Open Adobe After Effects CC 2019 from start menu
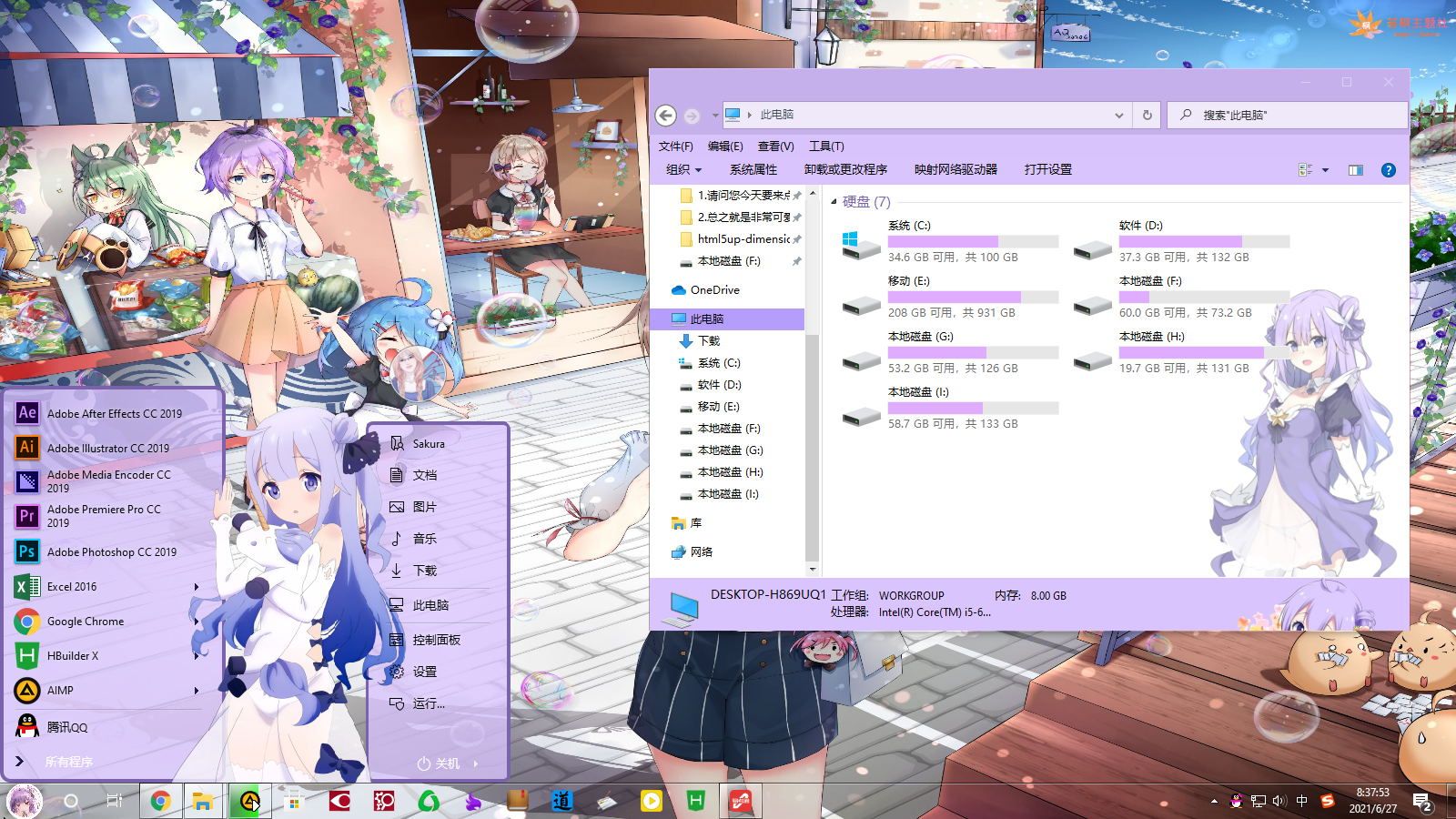Image resolution: width=1456 pixels, height=819 pixels. pos(100,413)
